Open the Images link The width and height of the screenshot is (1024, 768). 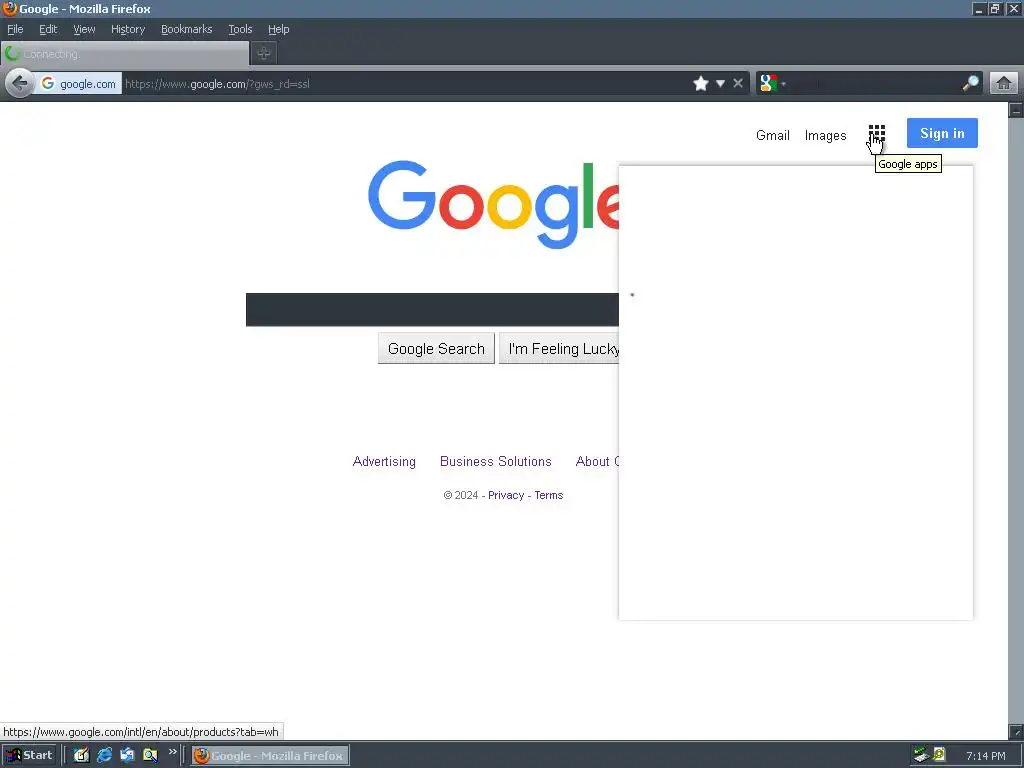click(825, 135)
